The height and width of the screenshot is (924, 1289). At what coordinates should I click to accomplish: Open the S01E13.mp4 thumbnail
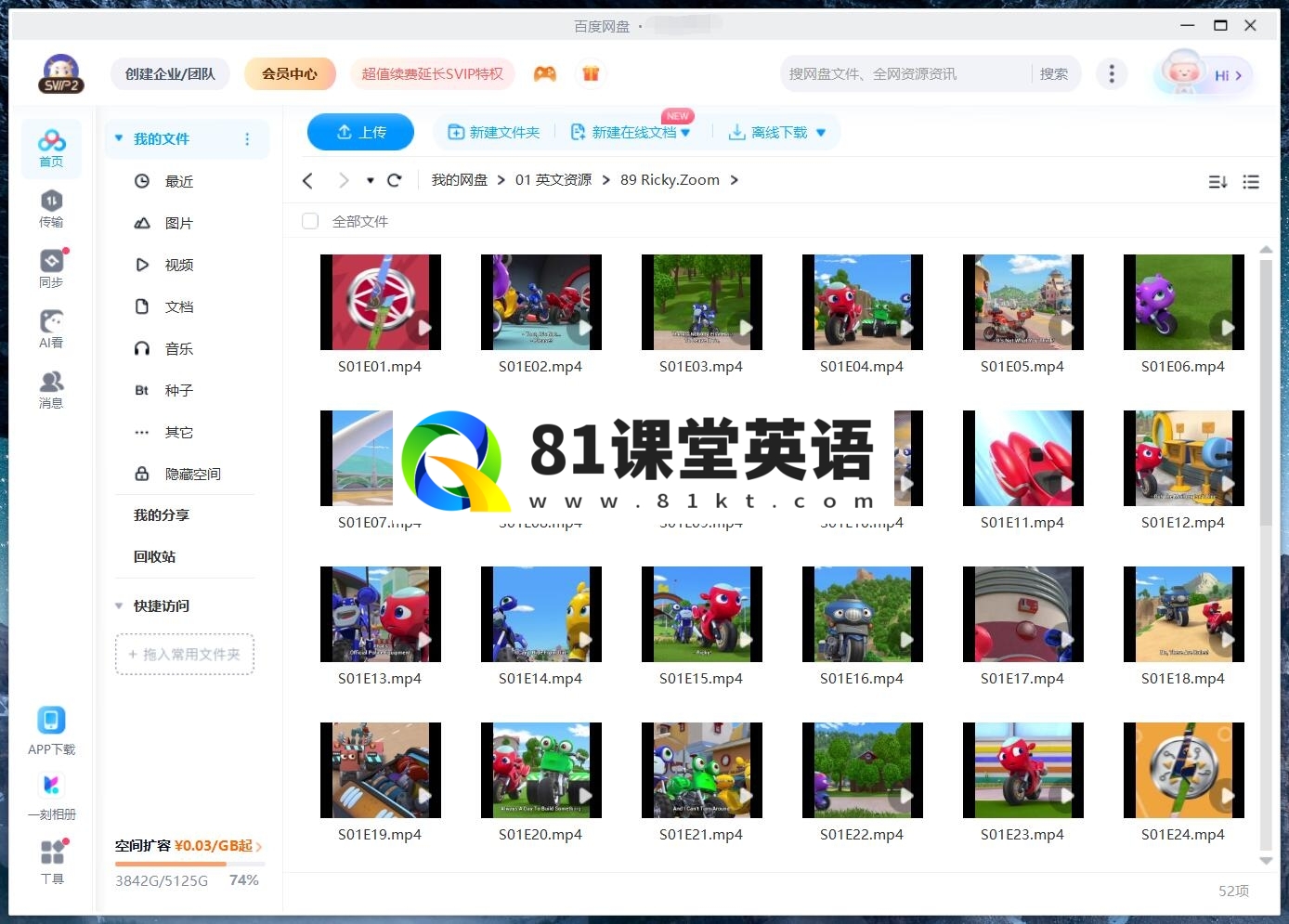pyautogui.click(x=380, y=614)
